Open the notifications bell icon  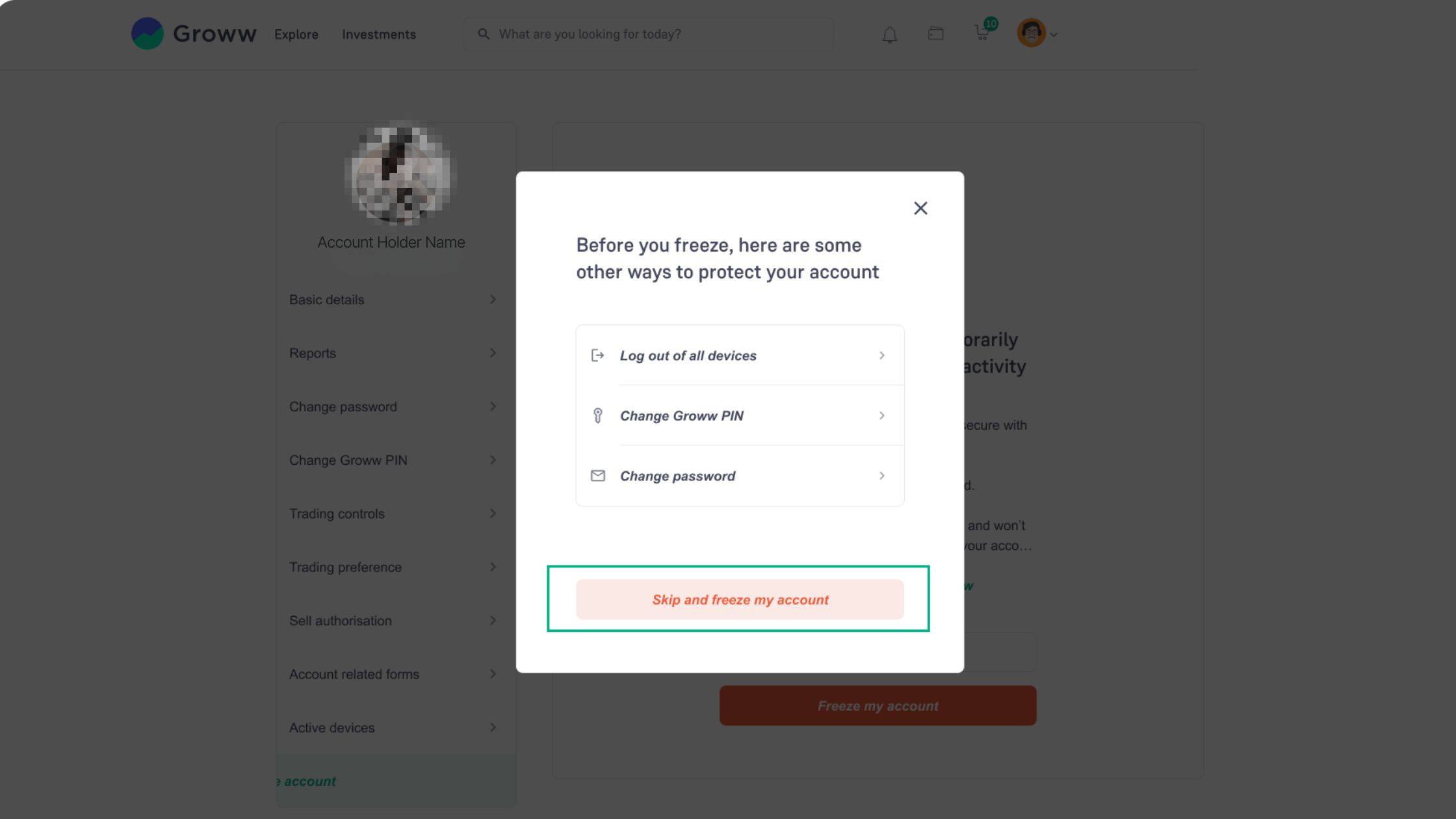coord(889,34)
